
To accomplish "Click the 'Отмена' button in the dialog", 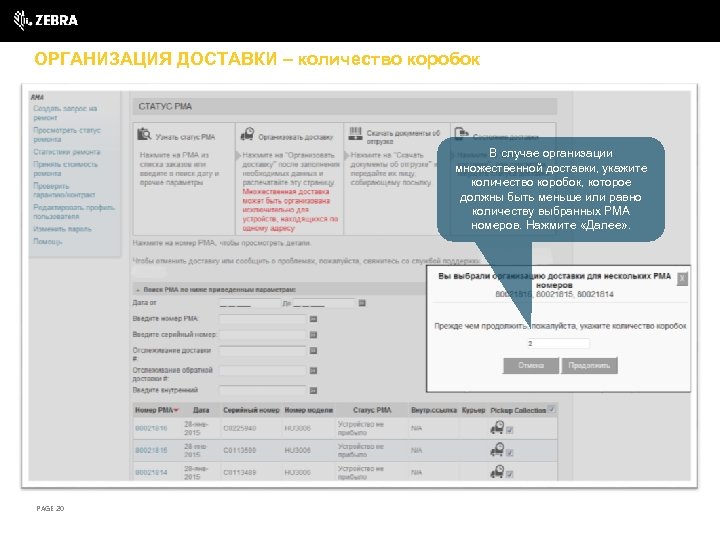I will (531, 366).
